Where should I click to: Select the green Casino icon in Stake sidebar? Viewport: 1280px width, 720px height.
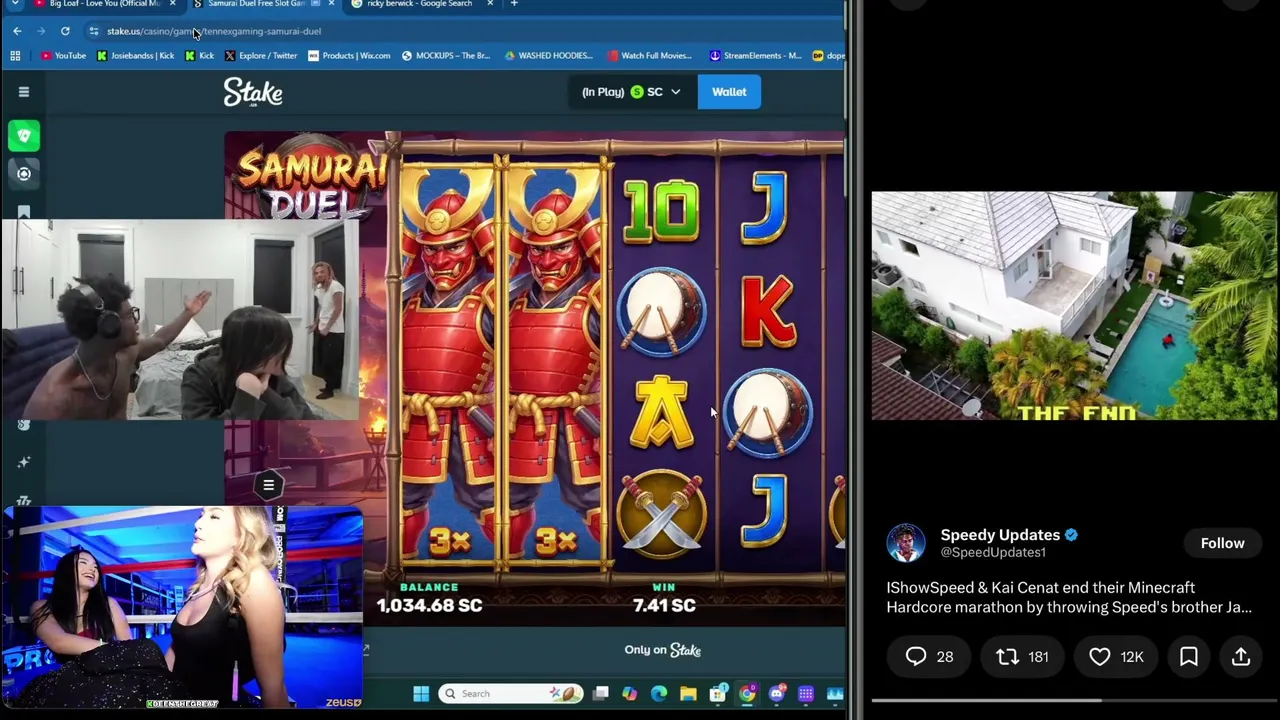tap(24, 135)
